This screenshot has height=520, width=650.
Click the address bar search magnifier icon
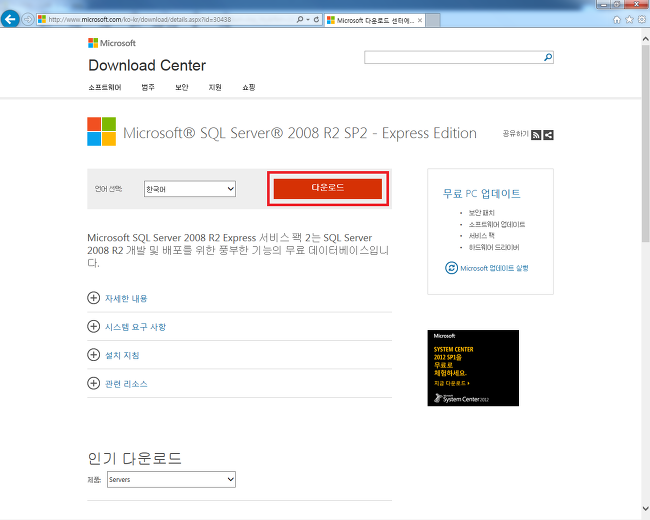300,19
